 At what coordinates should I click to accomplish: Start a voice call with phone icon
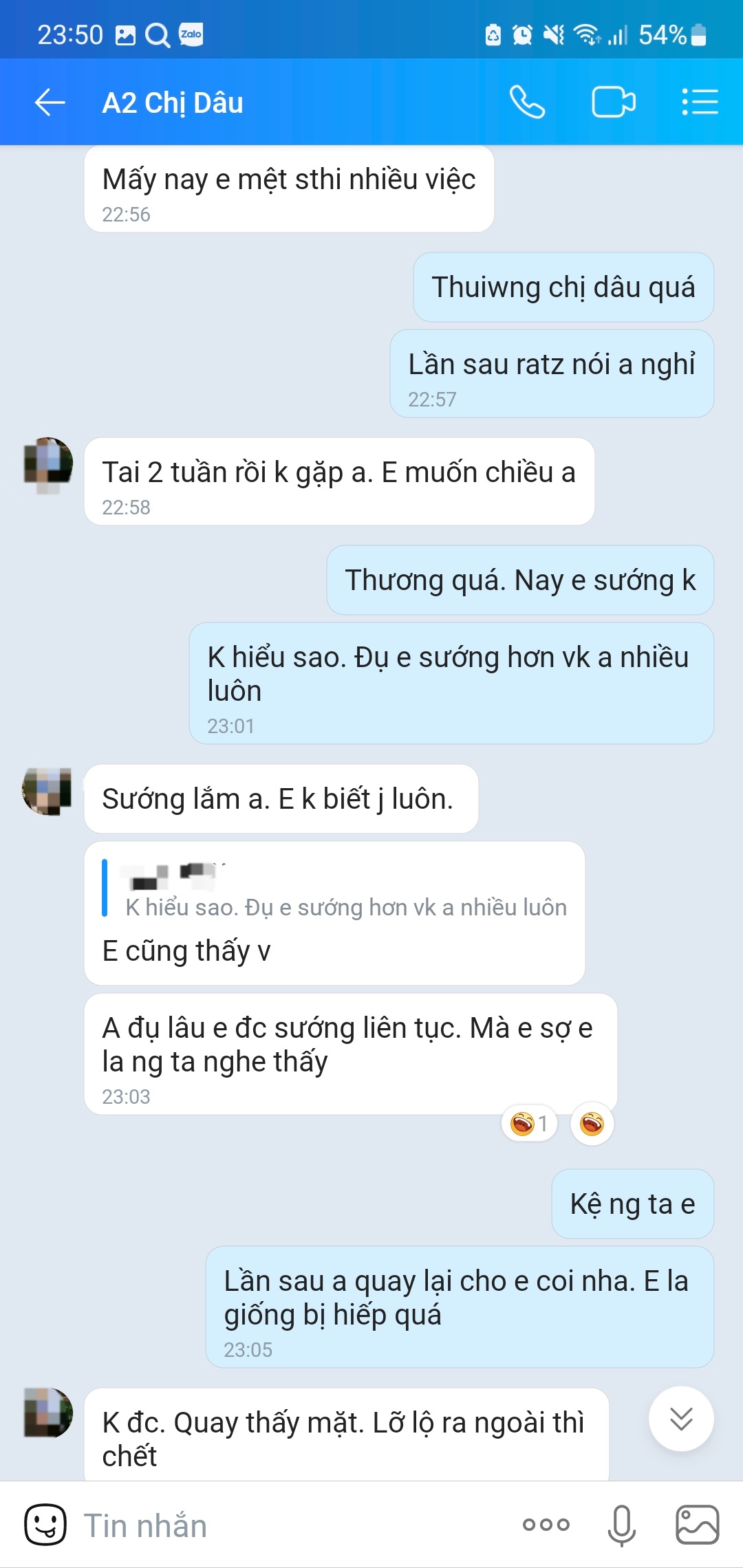click(x=527, y=102)
